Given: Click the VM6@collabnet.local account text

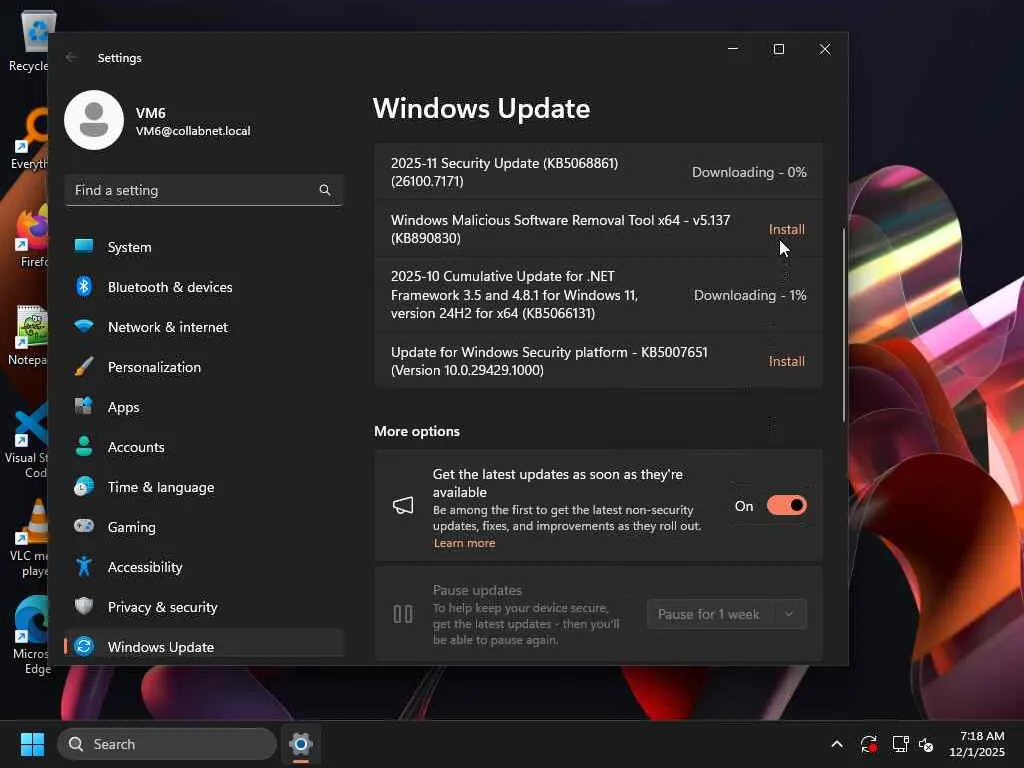Looking at the screenshot, I should point(193,131).
